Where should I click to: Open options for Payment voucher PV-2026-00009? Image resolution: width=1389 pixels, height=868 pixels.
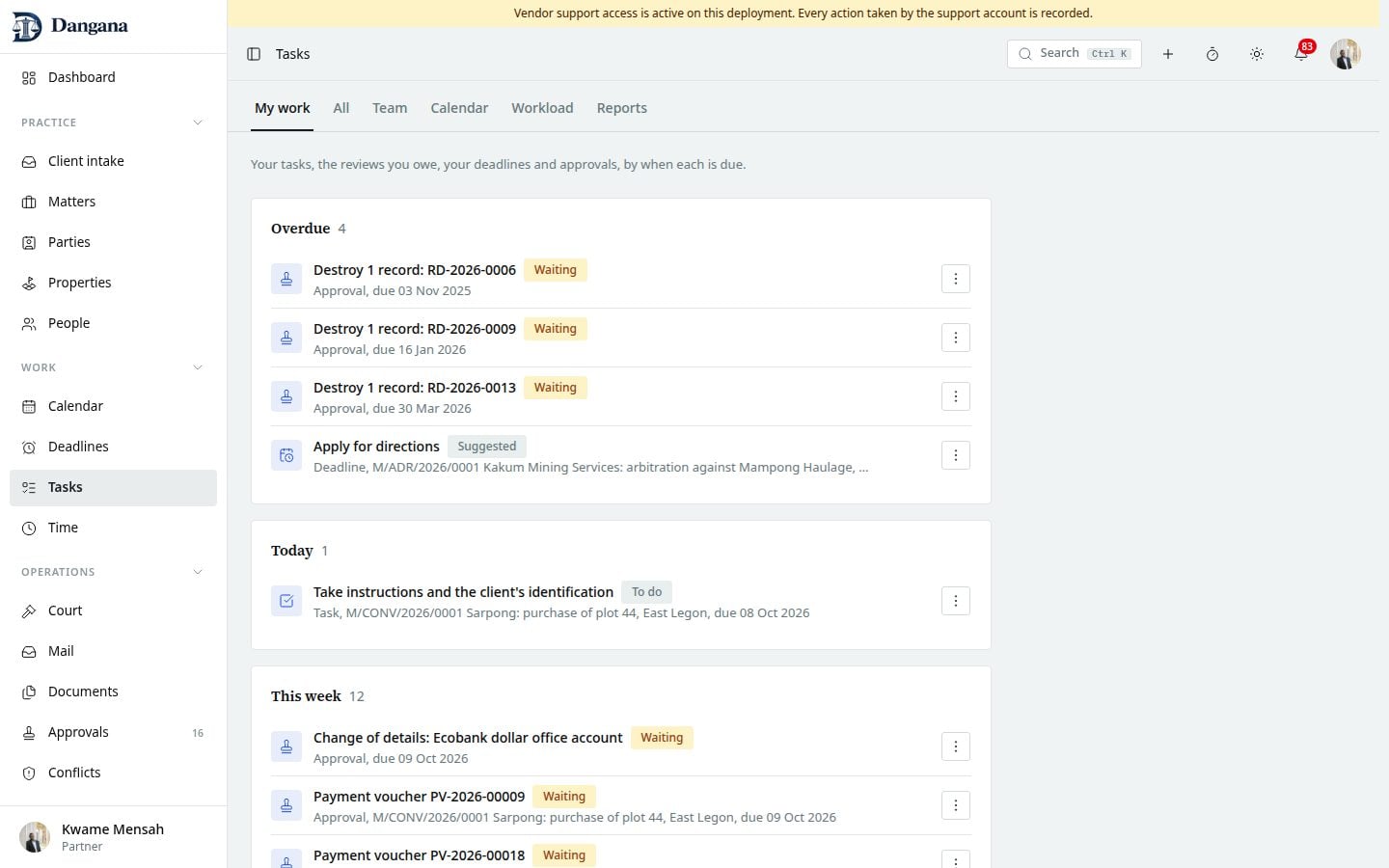(956, 805)
